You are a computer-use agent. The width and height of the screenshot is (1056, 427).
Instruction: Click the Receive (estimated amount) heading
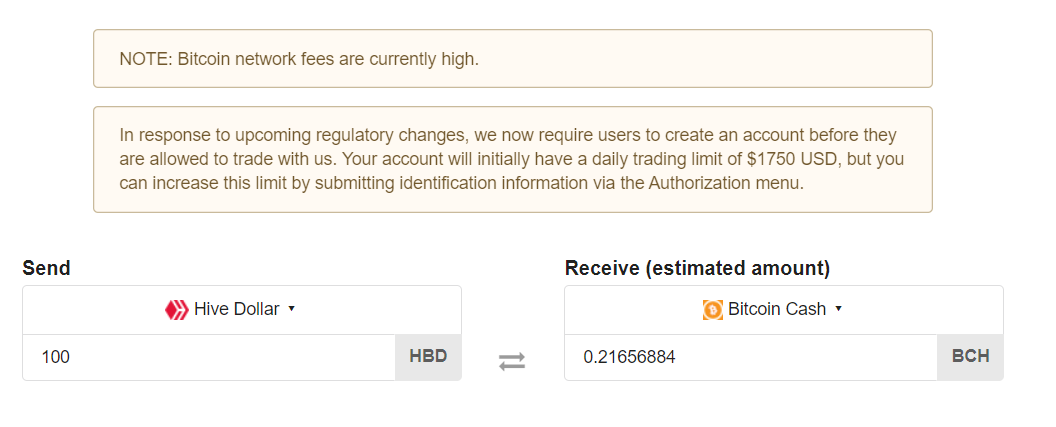click(697, 268)
